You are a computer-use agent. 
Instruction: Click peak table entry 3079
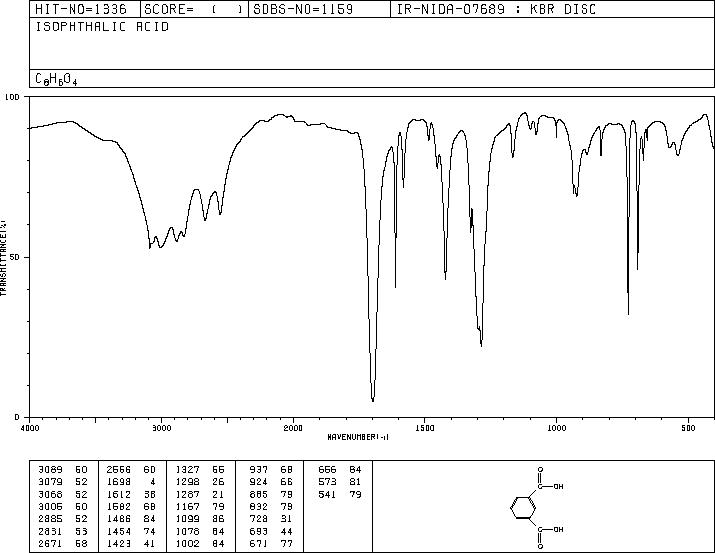51,482
